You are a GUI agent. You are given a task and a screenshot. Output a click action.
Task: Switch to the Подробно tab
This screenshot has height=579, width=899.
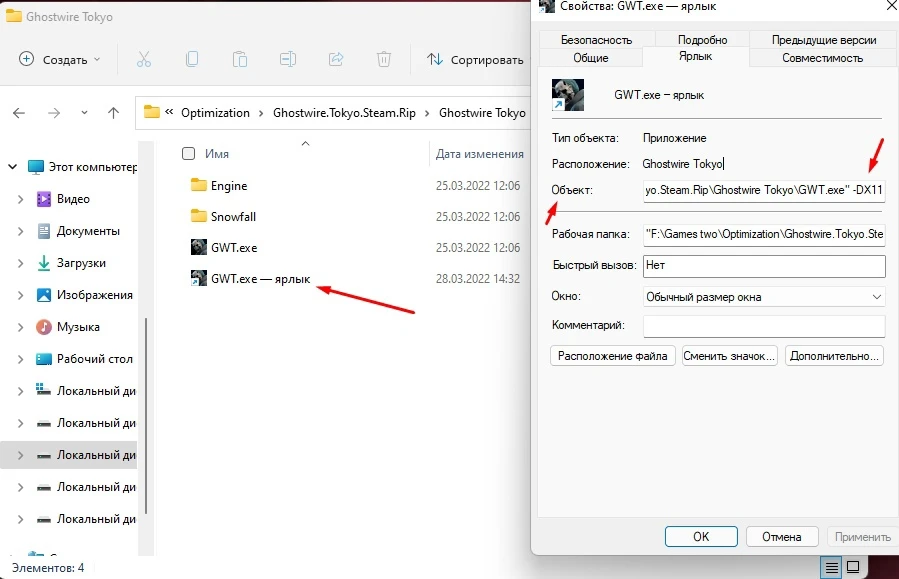[x=702, y=40]
